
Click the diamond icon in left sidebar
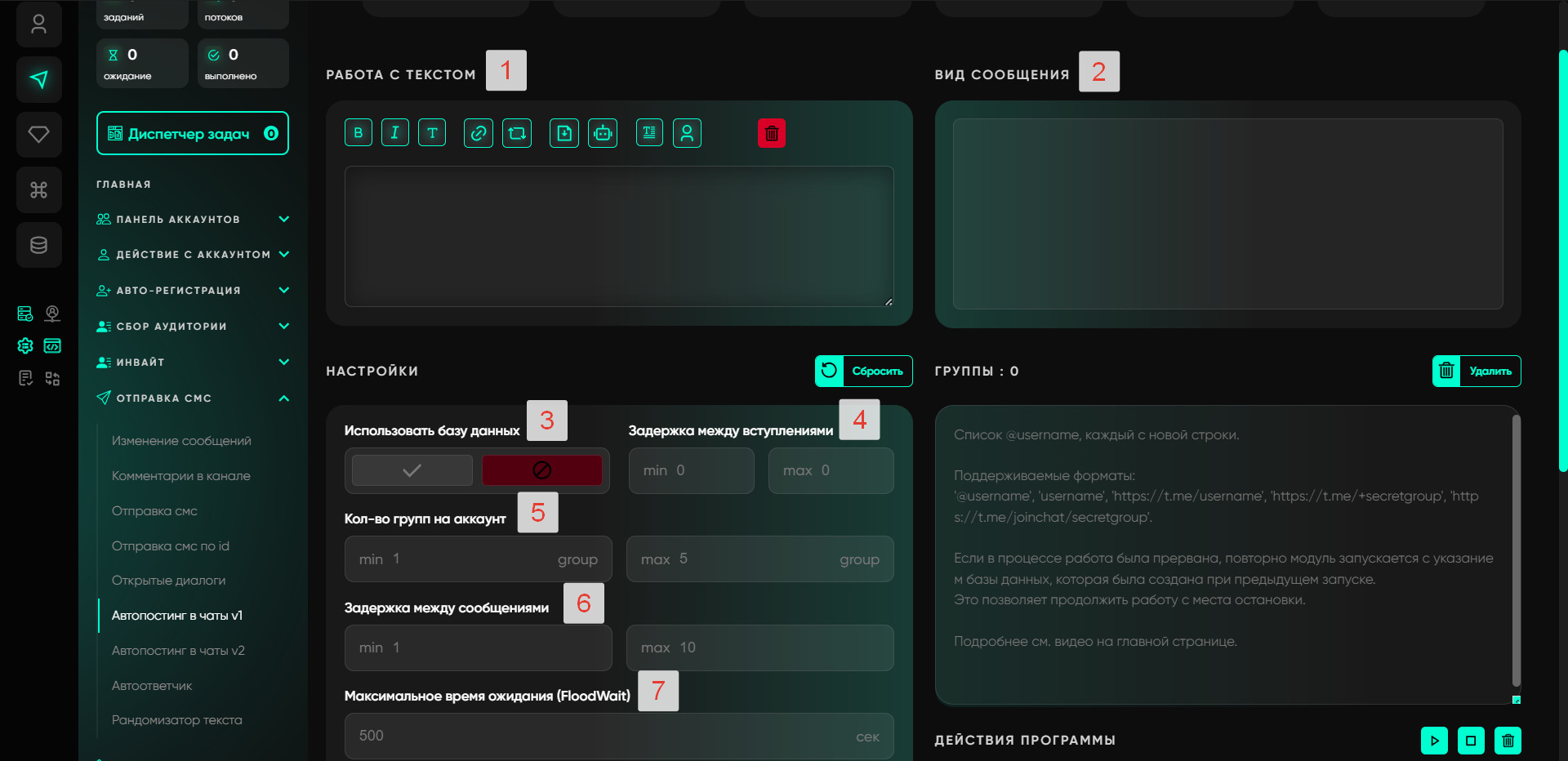38,135
